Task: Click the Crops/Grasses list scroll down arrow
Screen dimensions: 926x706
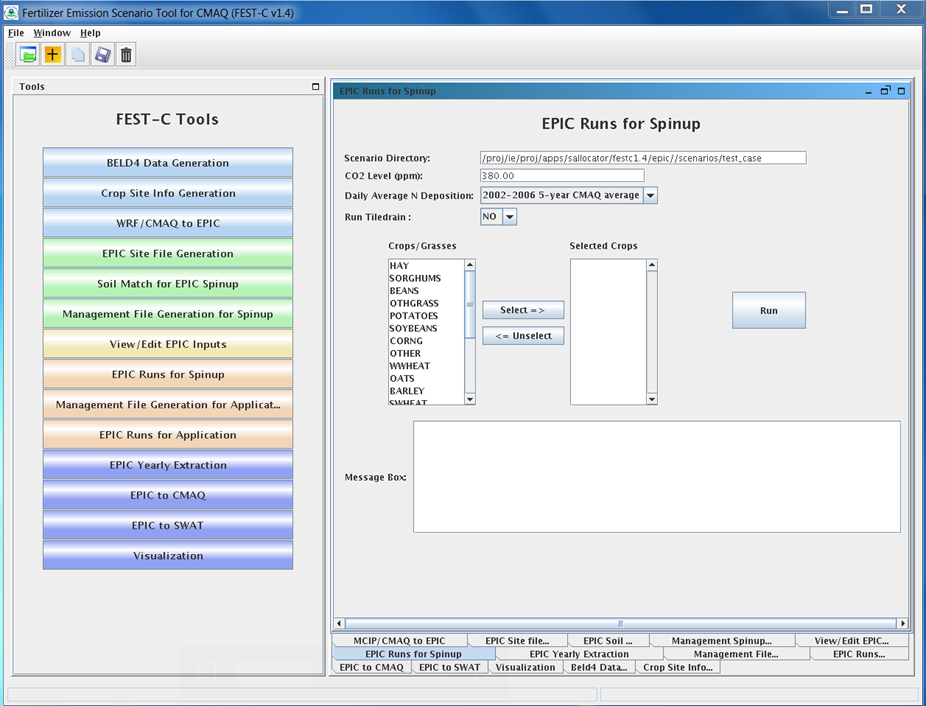Action: click(470, 399)
